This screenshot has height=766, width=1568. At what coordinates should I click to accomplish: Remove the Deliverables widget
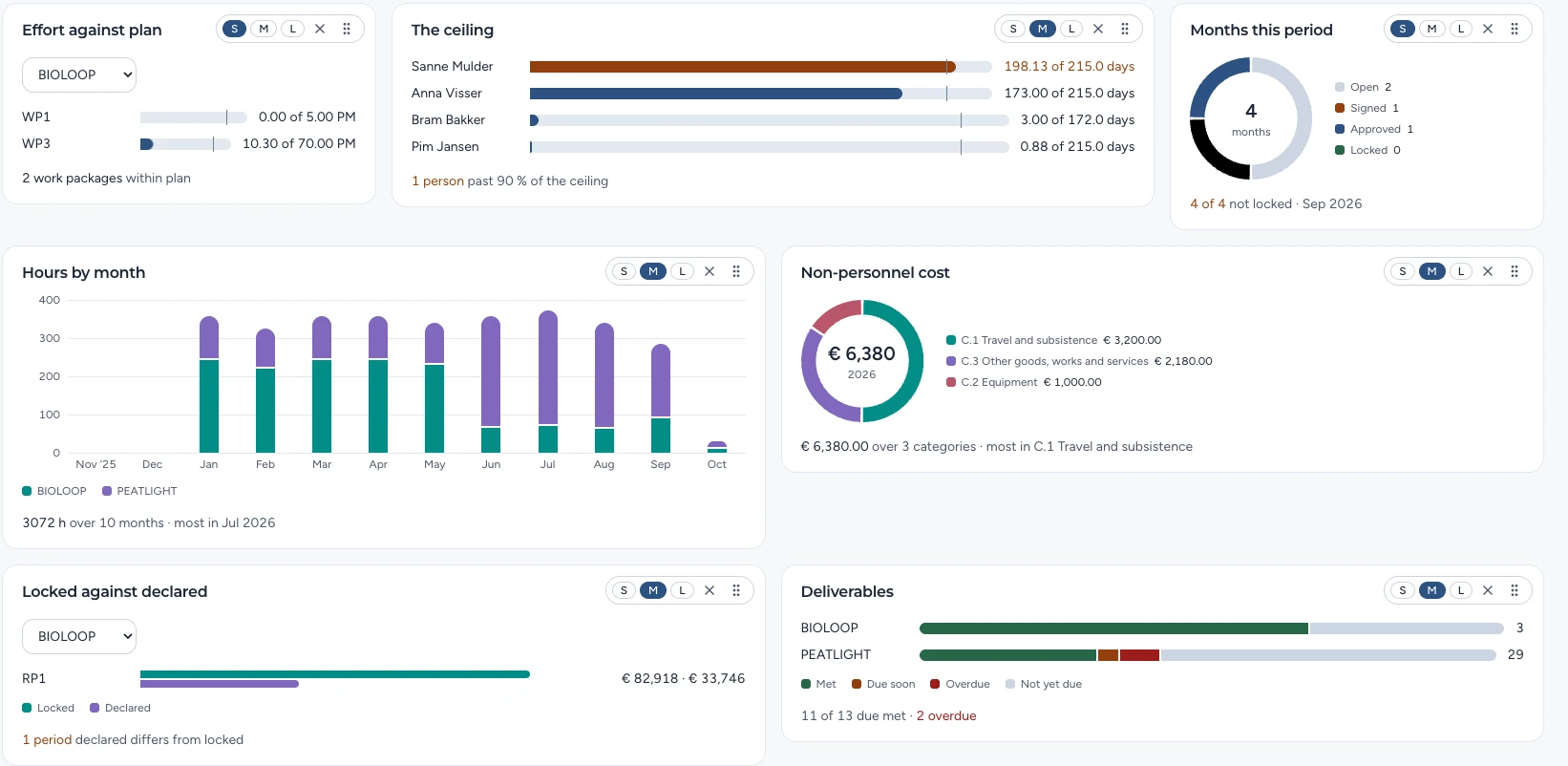coord(1488,590)
